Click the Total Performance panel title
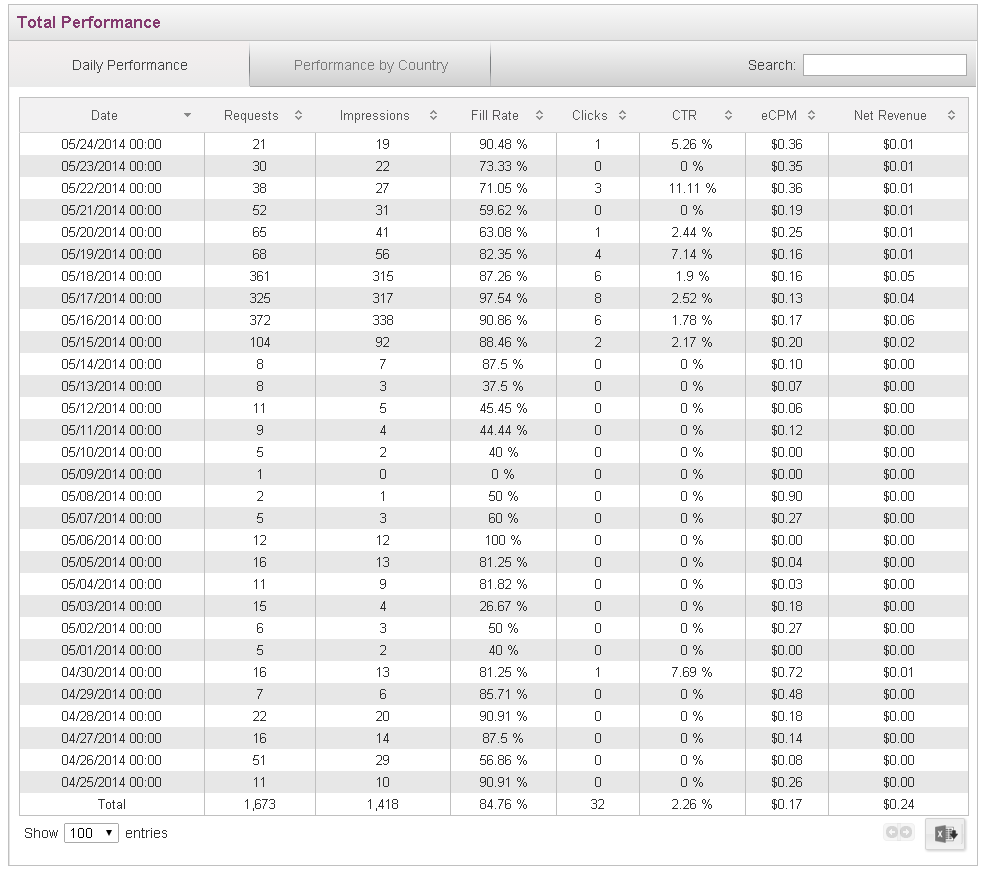 (x=88, y=22)
